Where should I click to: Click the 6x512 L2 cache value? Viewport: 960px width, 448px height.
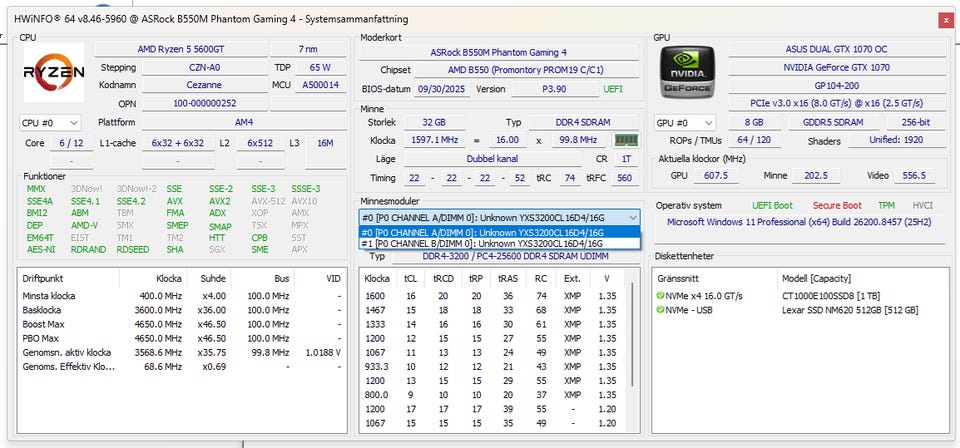point(260,143)
